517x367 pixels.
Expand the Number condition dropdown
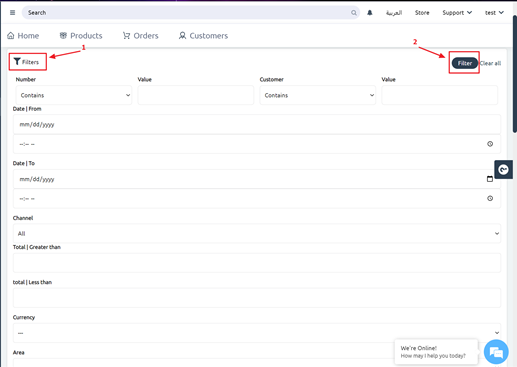click(74, 95)
